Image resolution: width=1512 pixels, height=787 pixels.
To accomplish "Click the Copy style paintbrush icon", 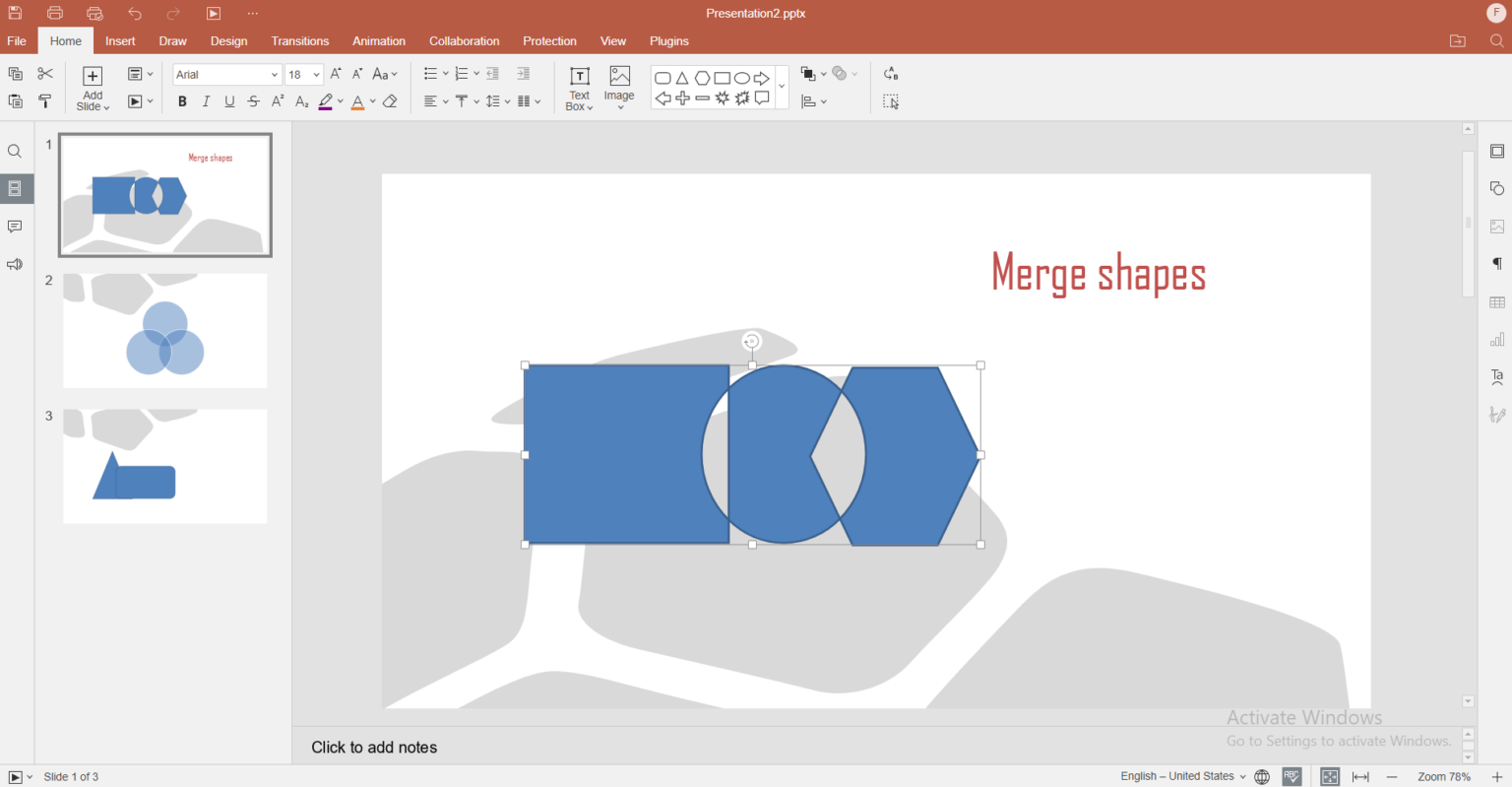I will [45, 101].
